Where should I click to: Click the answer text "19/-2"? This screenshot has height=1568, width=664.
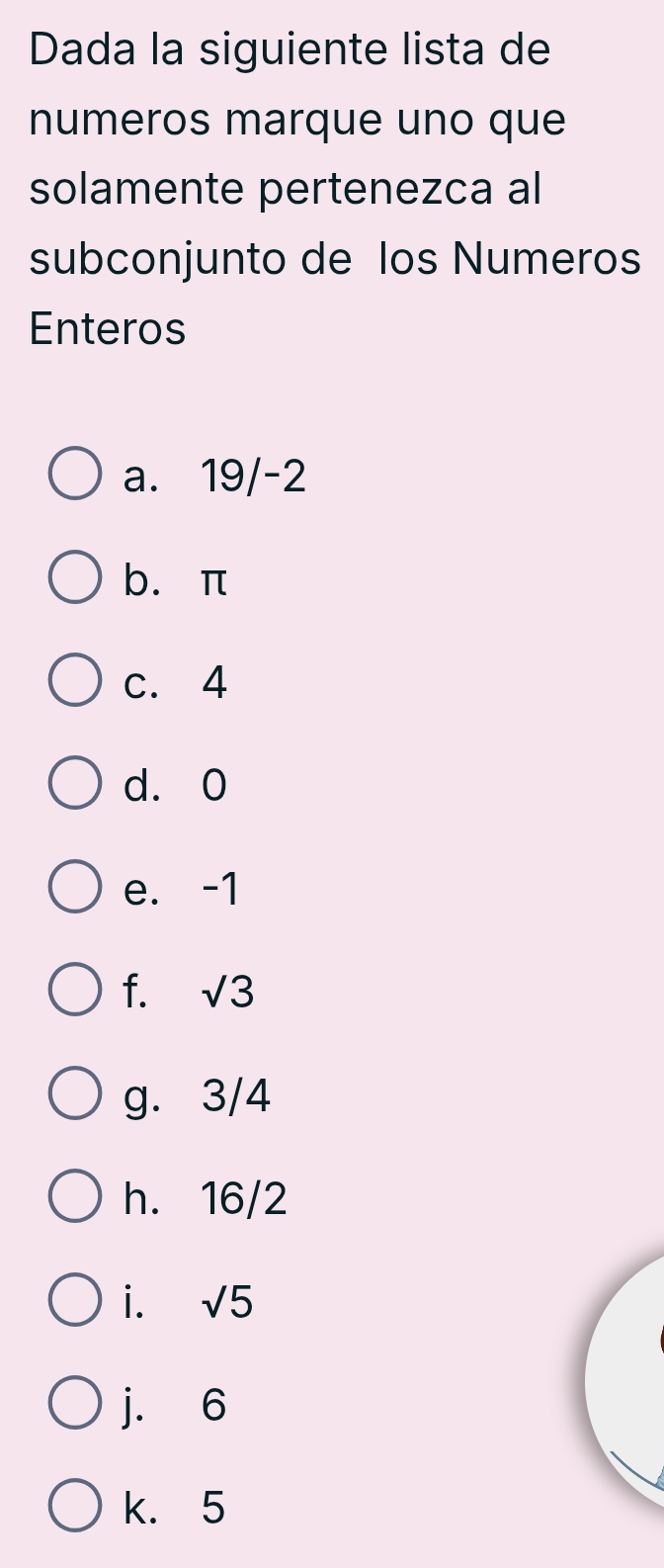coord(253,479)
